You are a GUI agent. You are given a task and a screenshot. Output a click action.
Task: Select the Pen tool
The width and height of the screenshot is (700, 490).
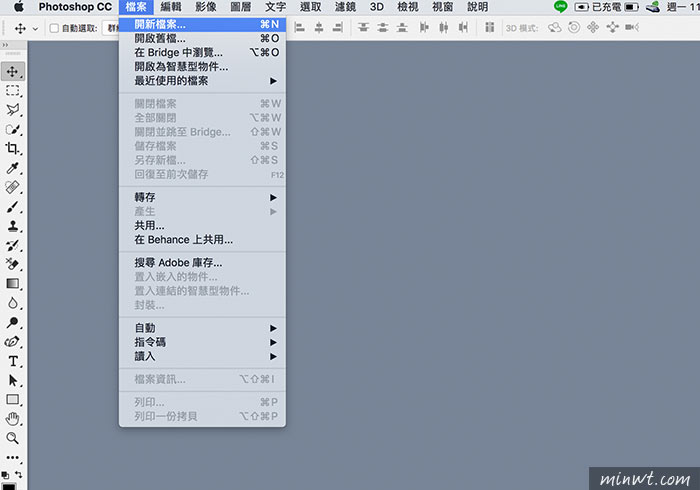12,342
